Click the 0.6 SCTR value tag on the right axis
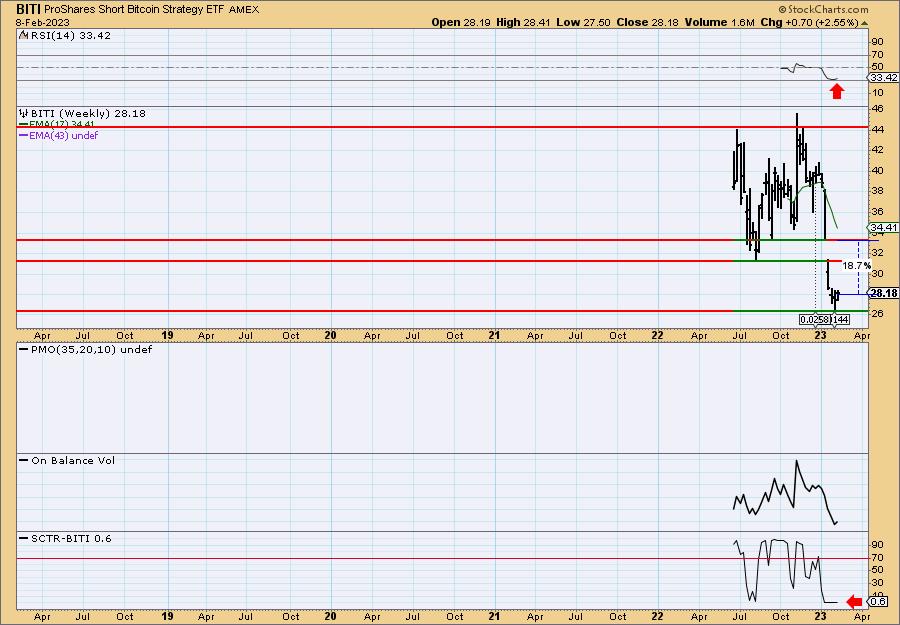Viewport: 900px width, 625px height. 879,601
